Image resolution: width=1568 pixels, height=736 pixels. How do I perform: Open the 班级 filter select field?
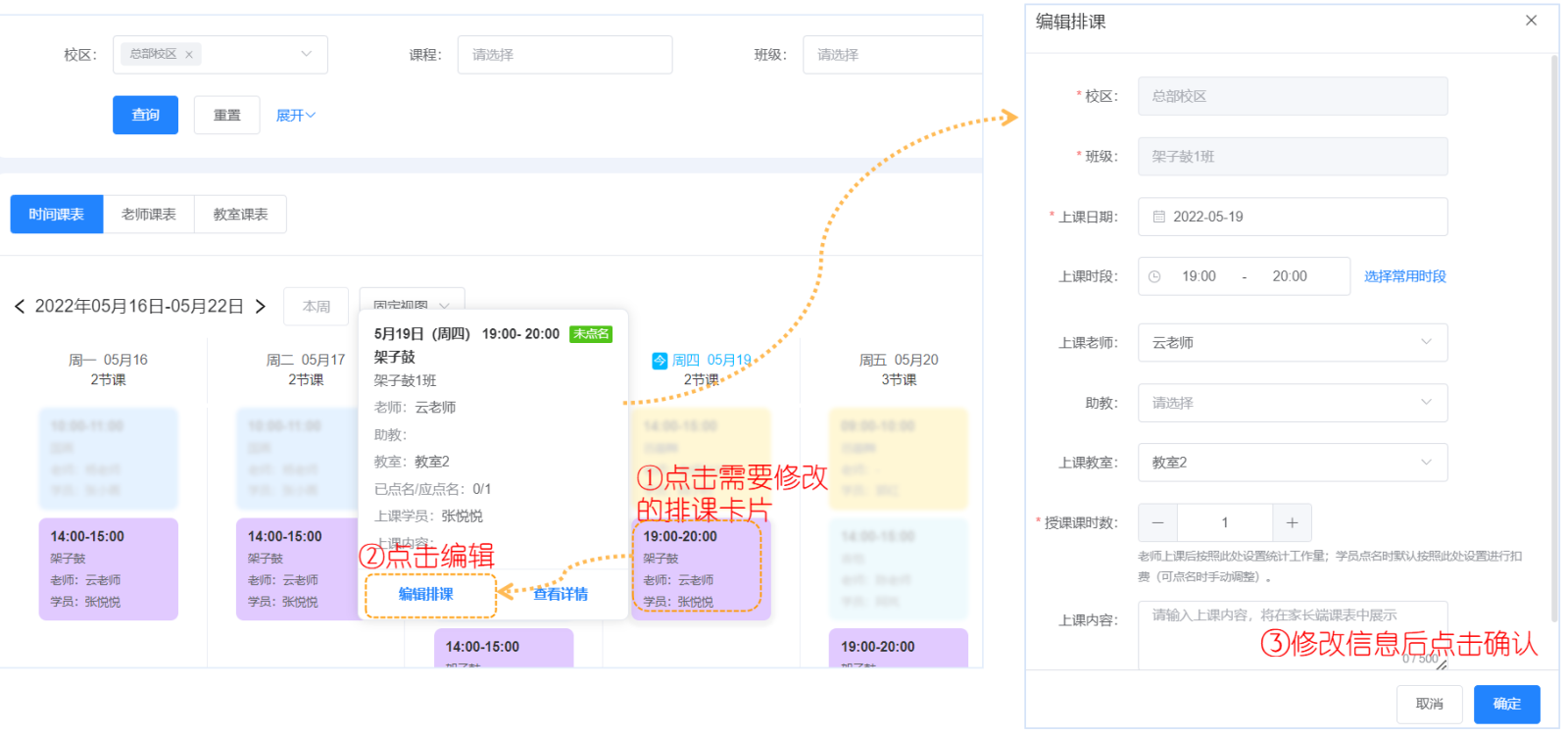tap(892, 55)
